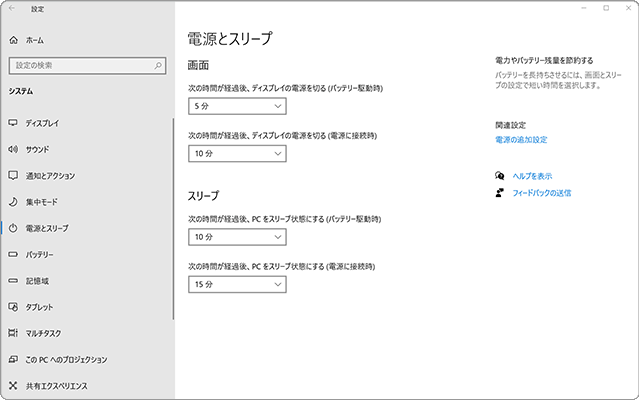Screen dimensions: 640x400
Task: Click the フィードバックの送信 person icon
Action: (x=500, y=193)
